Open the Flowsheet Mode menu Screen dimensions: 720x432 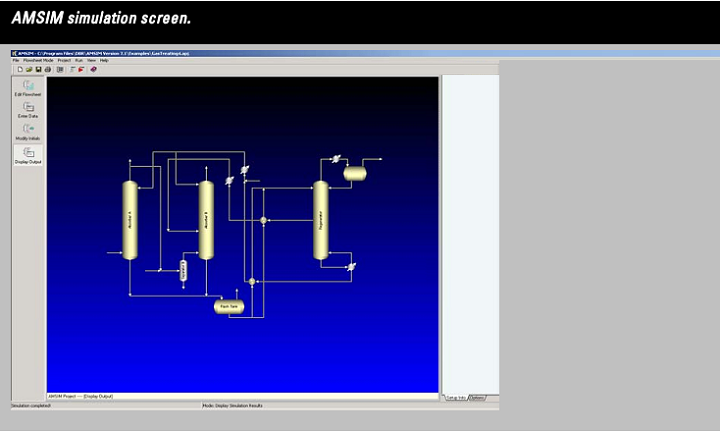(38, 60)
